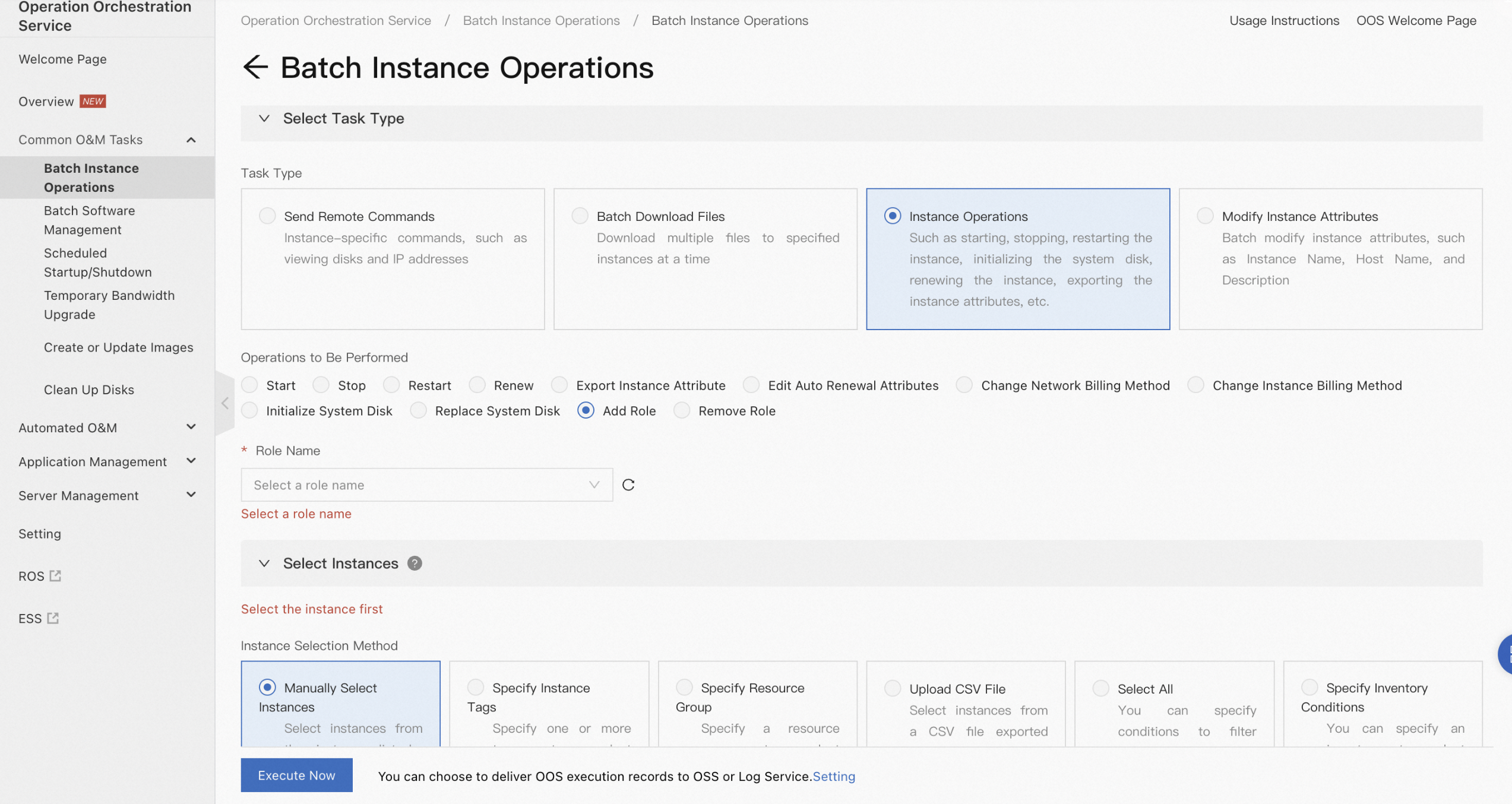The image size is (1512, 804).
Task: Select the Restart operation
Action: click(x=391, y=385)
